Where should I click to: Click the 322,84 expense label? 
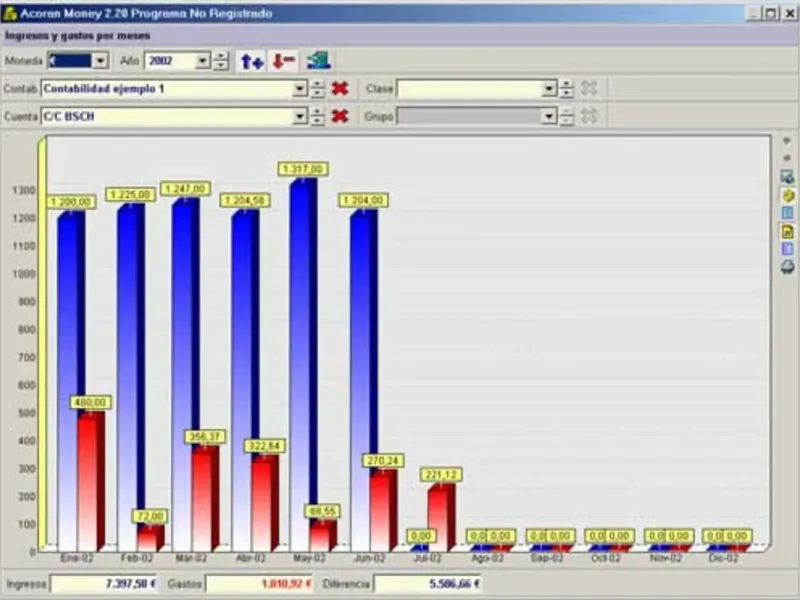pyautogui.click(x=264, y=446)
